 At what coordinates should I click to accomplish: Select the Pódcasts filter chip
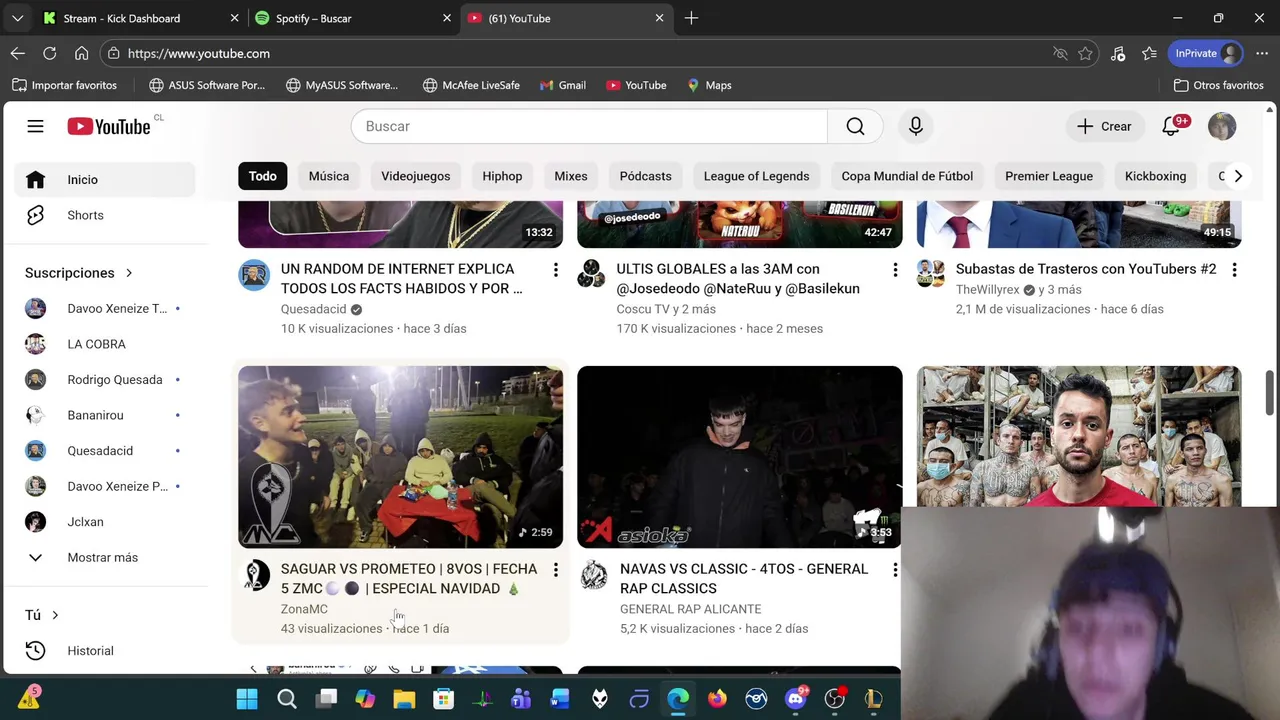[x=646, y=176]
